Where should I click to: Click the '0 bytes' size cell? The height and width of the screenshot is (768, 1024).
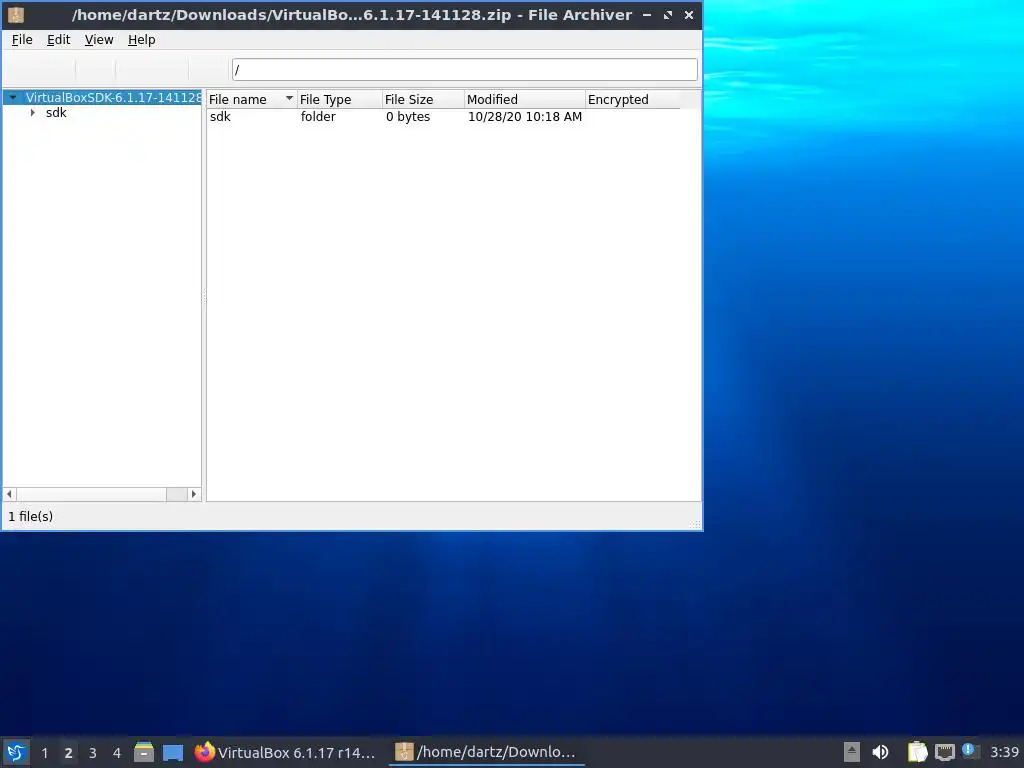pyautogui.click(x=408, y=117)
